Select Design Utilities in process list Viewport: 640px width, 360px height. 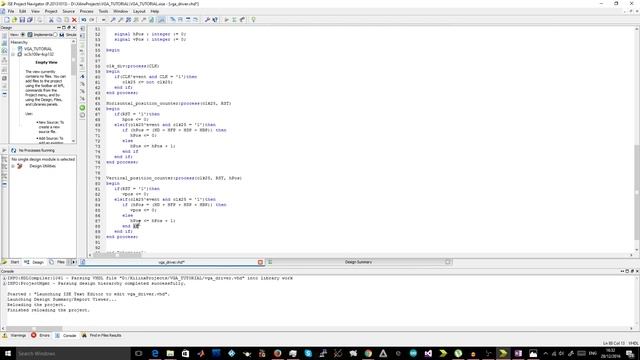(42, 166)
